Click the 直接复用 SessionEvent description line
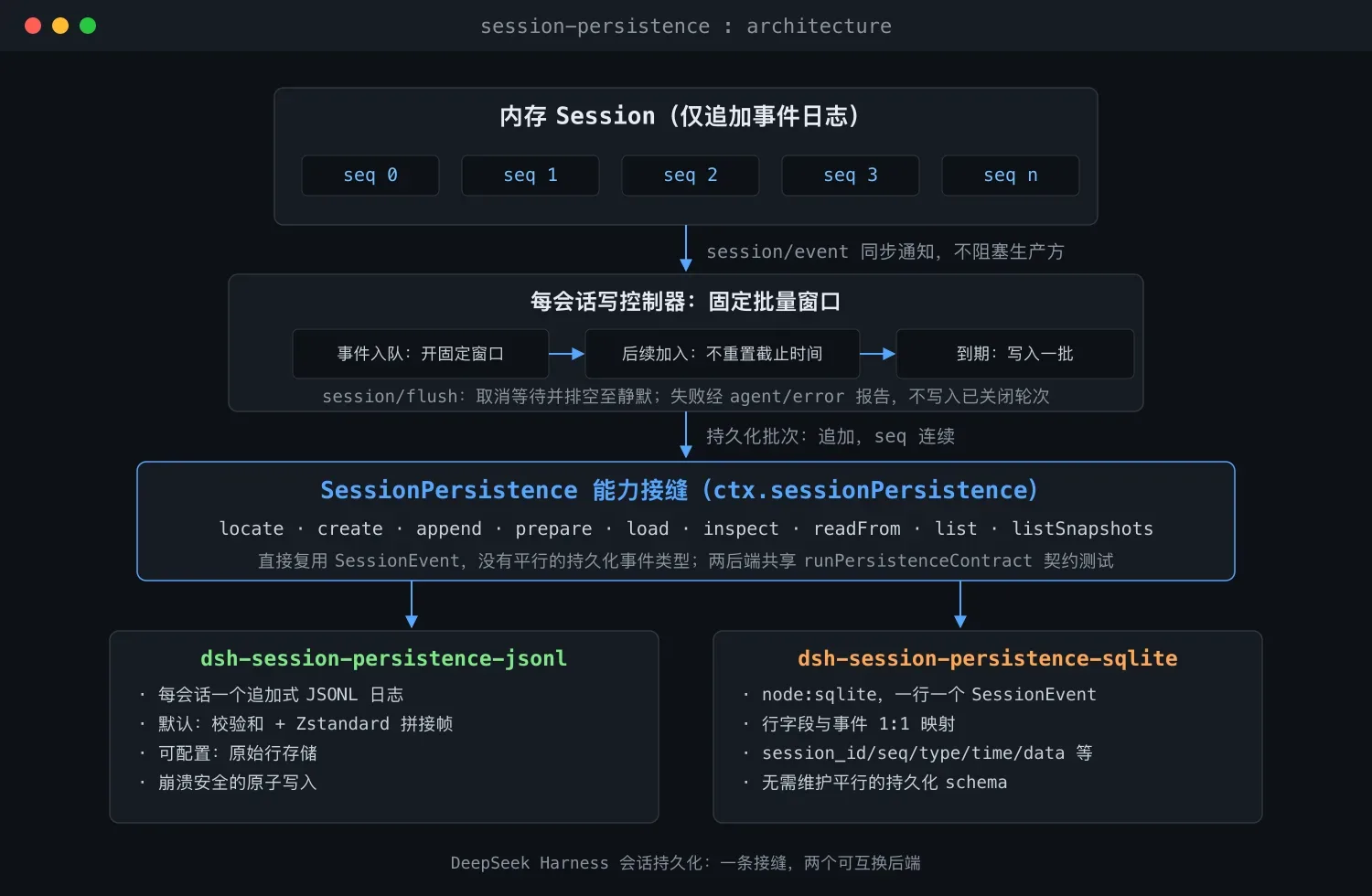This screenshot has height=896, width=1372. pos(686,560)
